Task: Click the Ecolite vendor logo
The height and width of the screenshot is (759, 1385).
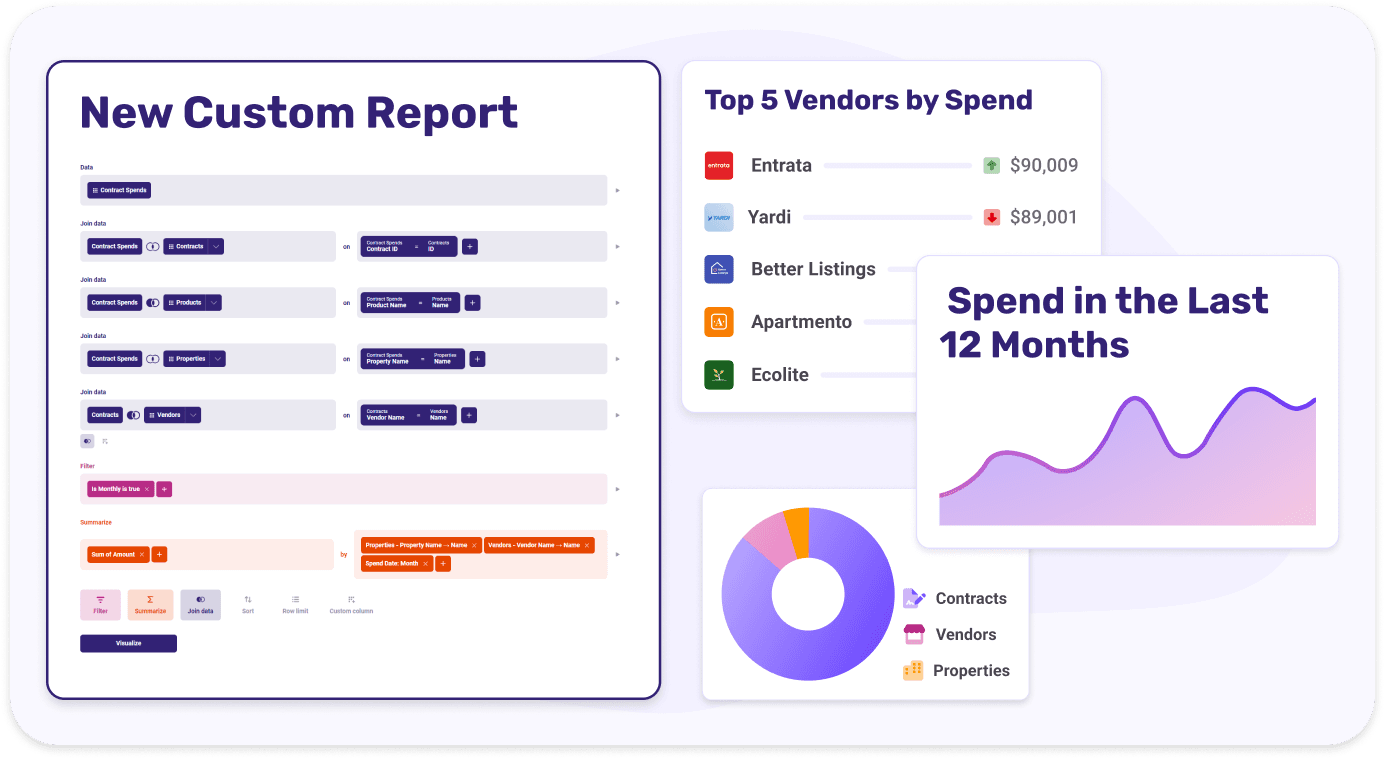Action: (x=719, y=375)
